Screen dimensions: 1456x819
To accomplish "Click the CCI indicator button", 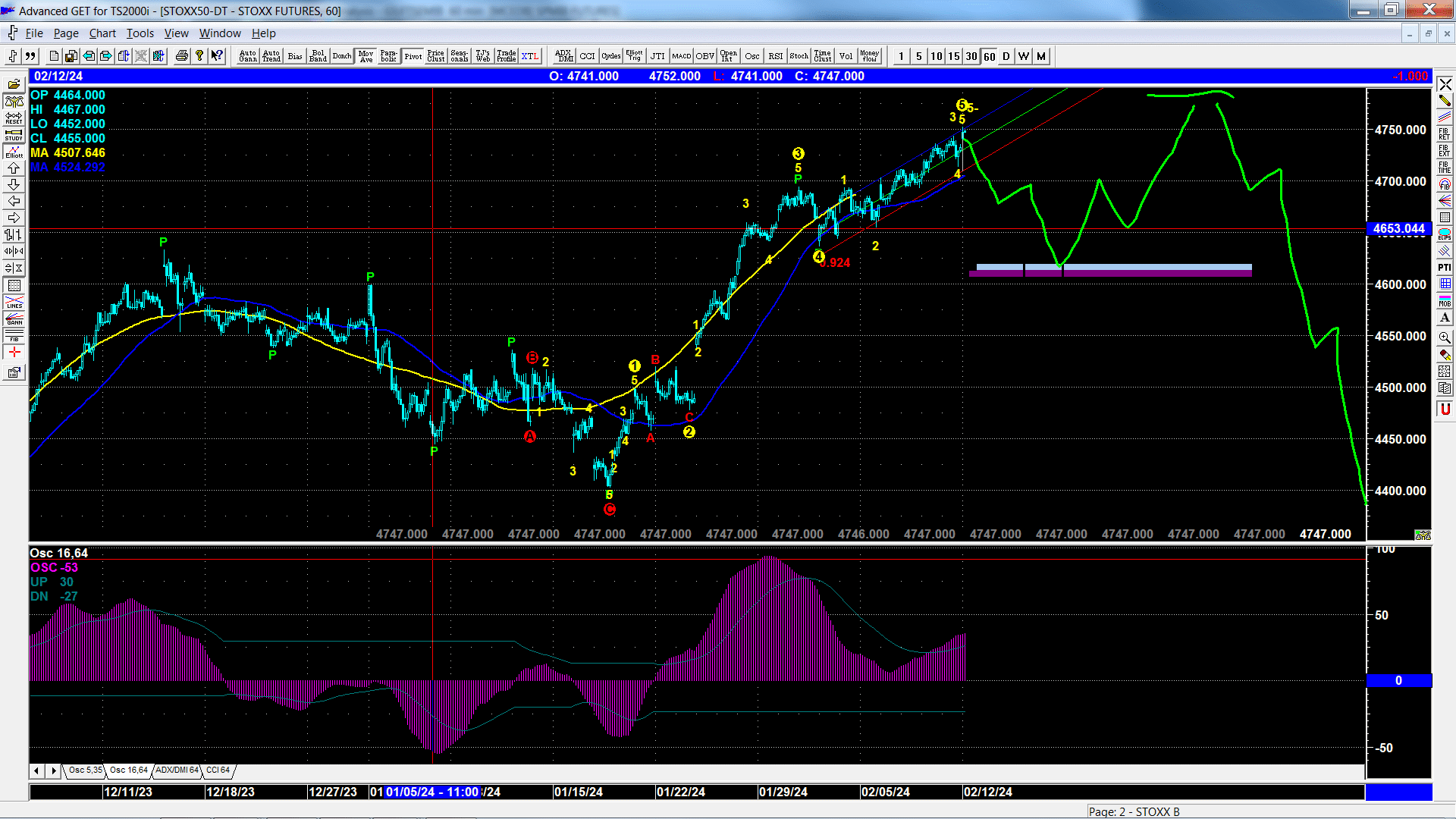I will point(587,56).
